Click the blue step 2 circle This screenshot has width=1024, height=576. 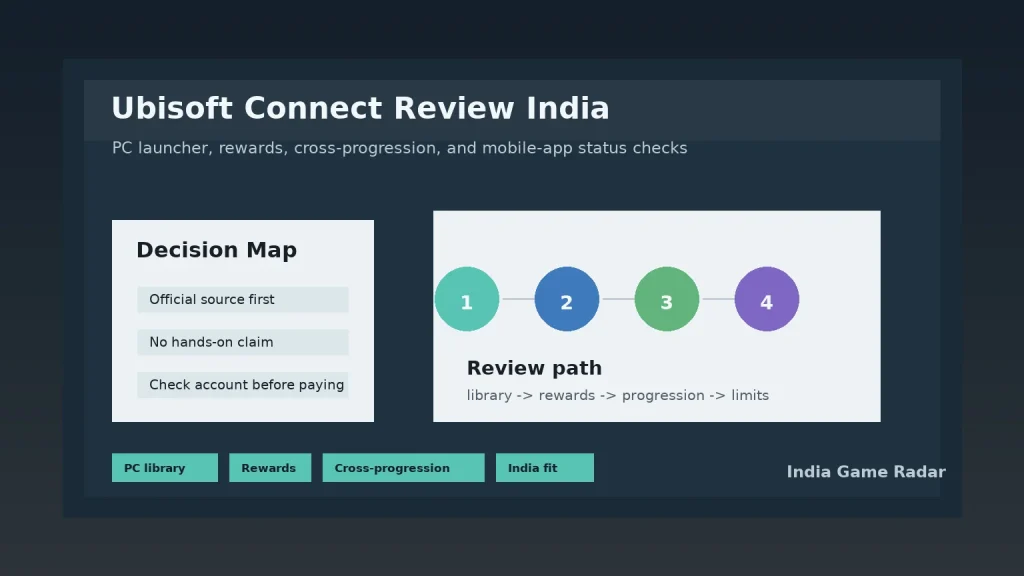click(x=566, y=299)
